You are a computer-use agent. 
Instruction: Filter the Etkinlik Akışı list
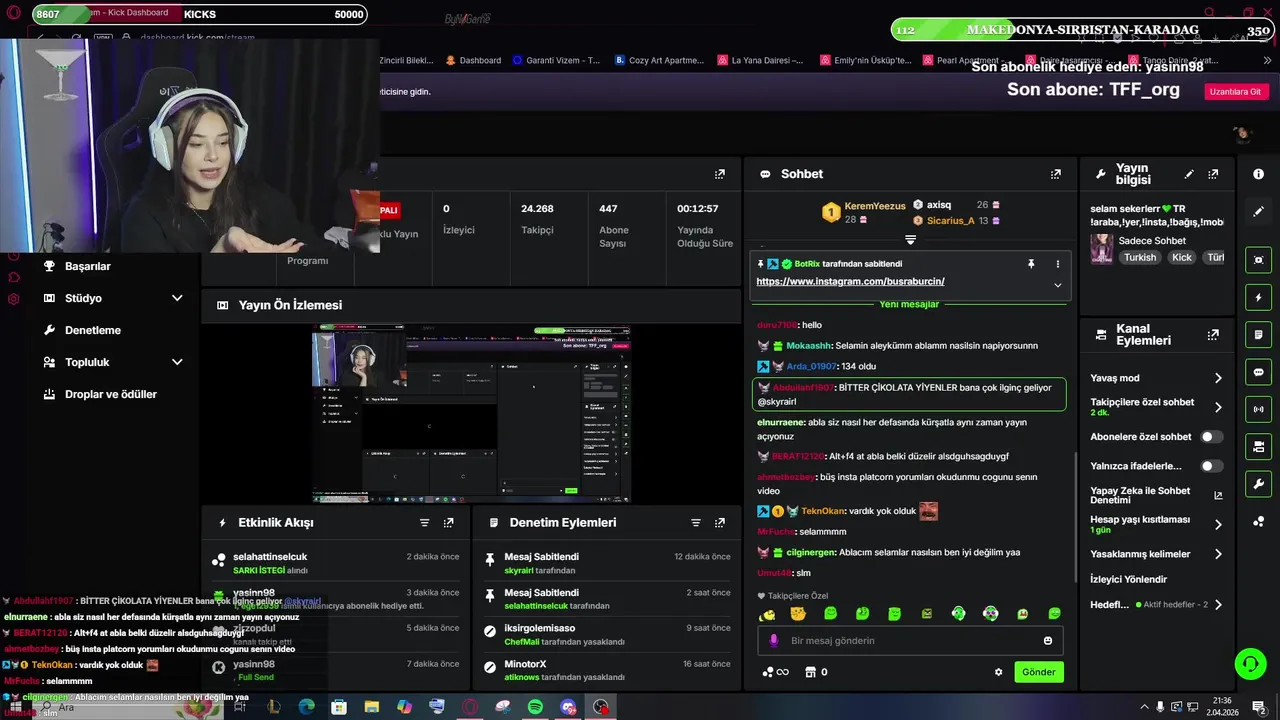point(424,523)
